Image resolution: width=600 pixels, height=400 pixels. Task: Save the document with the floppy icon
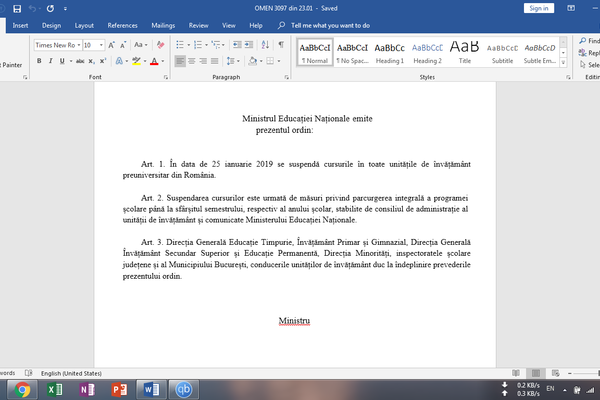point(17,8)
